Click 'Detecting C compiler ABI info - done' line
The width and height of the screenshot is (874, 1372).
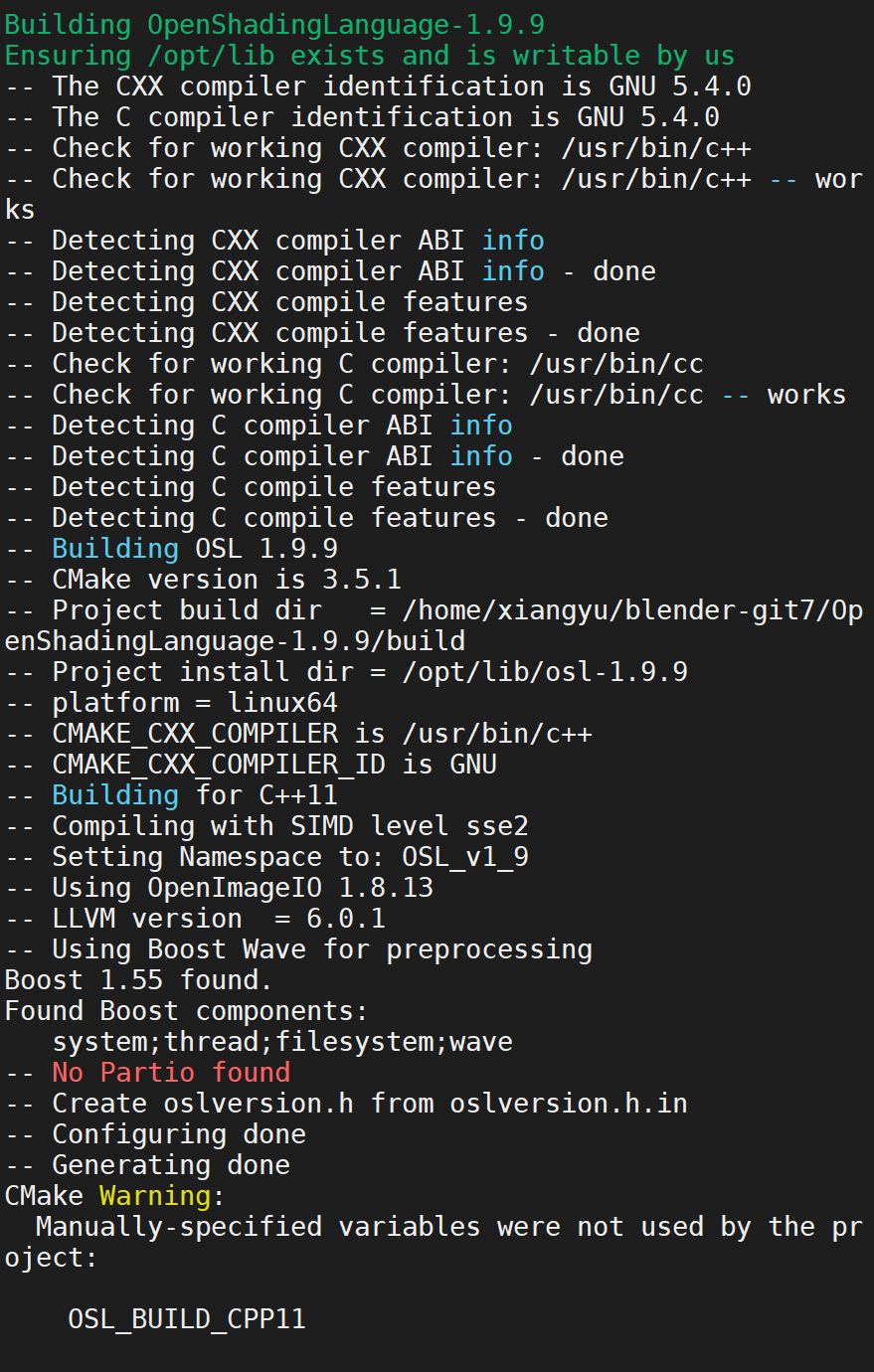coord(314,456)
